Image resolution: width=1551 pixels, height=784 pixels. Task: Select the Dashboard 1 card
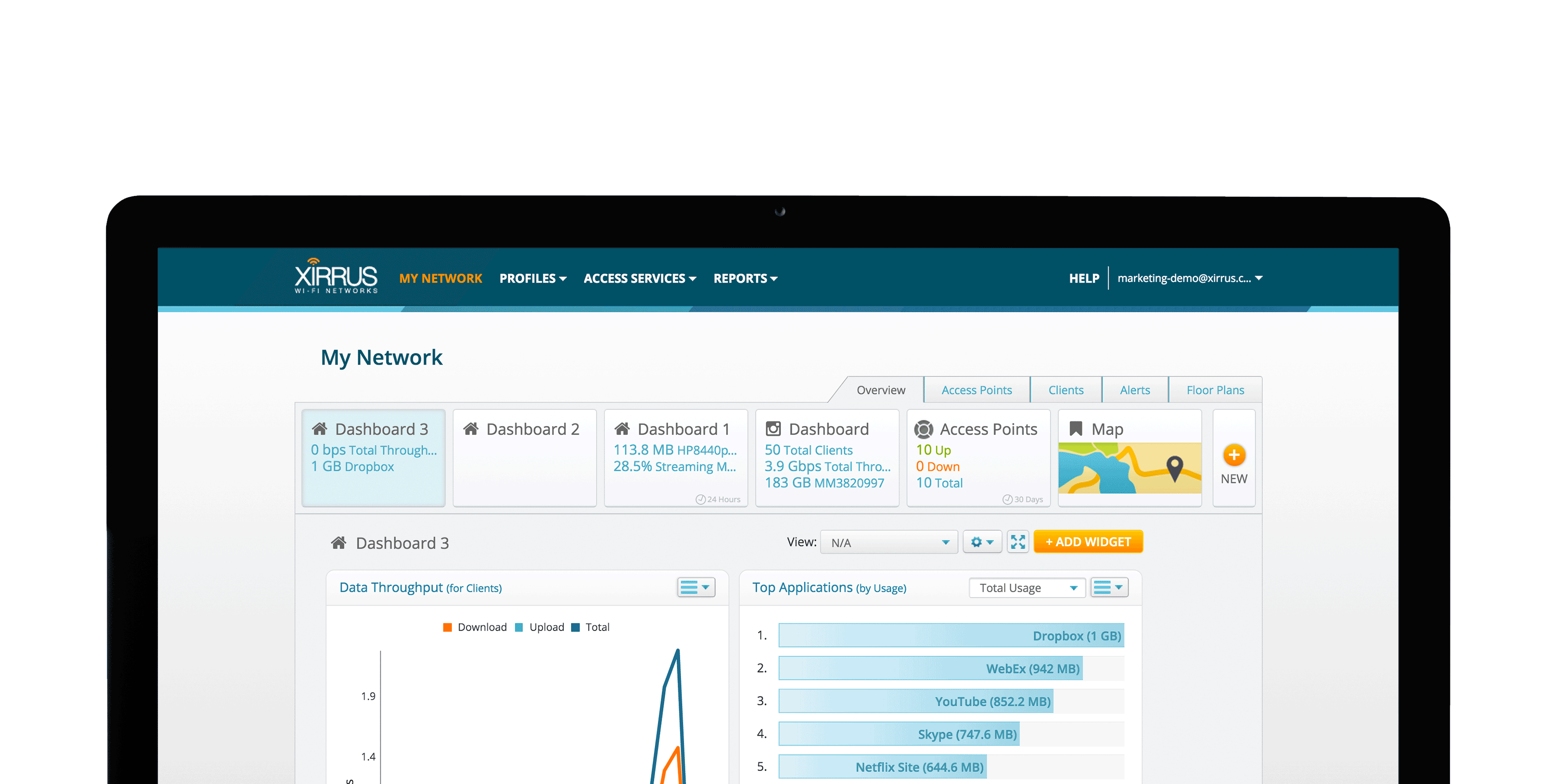676,458
